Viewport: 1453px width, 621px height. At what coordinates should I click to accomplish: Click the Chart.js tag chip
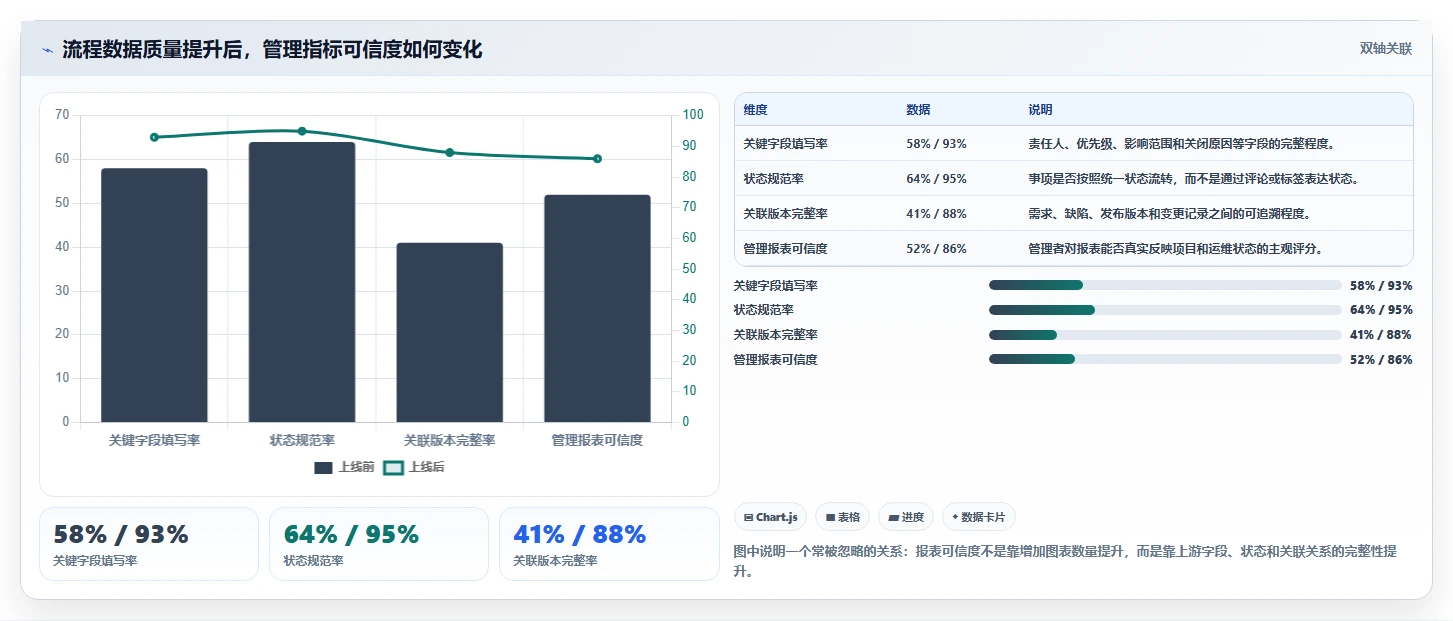[769, 517]
